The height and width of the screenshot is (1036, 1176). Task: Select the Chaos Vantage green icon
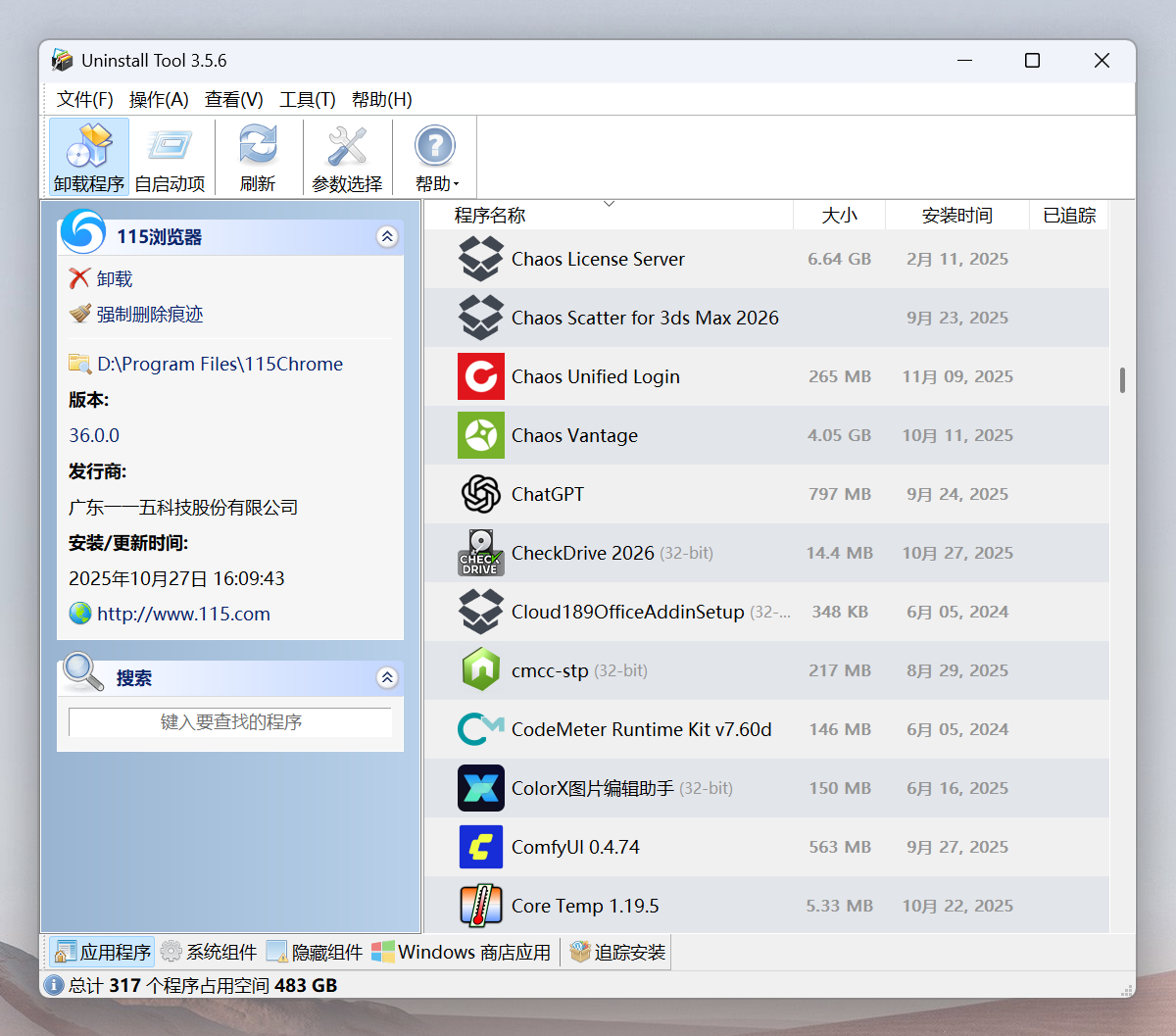[x=481, y=435]
